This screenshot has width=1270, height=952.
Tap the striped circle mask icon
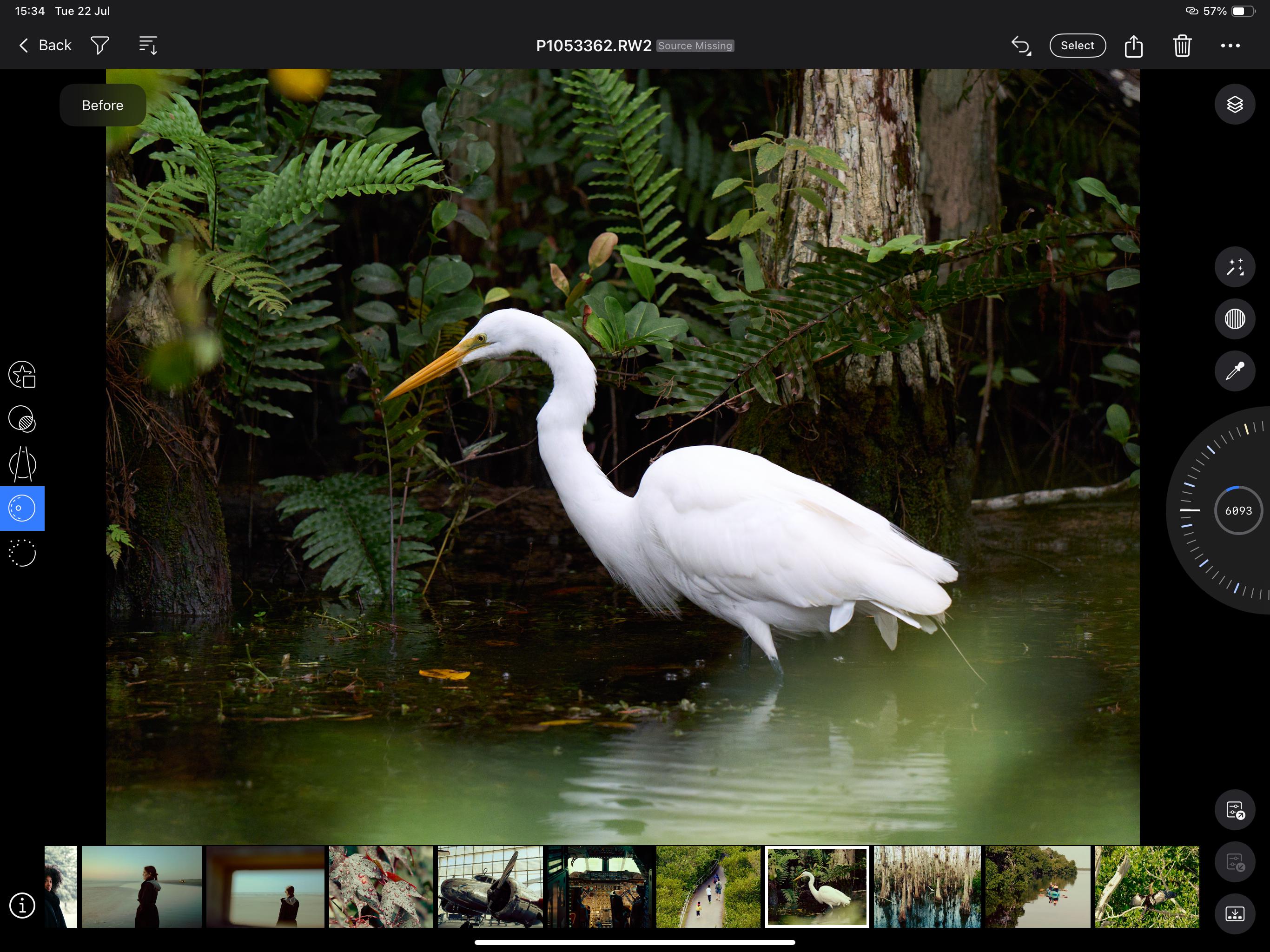tap(1234, 319)
